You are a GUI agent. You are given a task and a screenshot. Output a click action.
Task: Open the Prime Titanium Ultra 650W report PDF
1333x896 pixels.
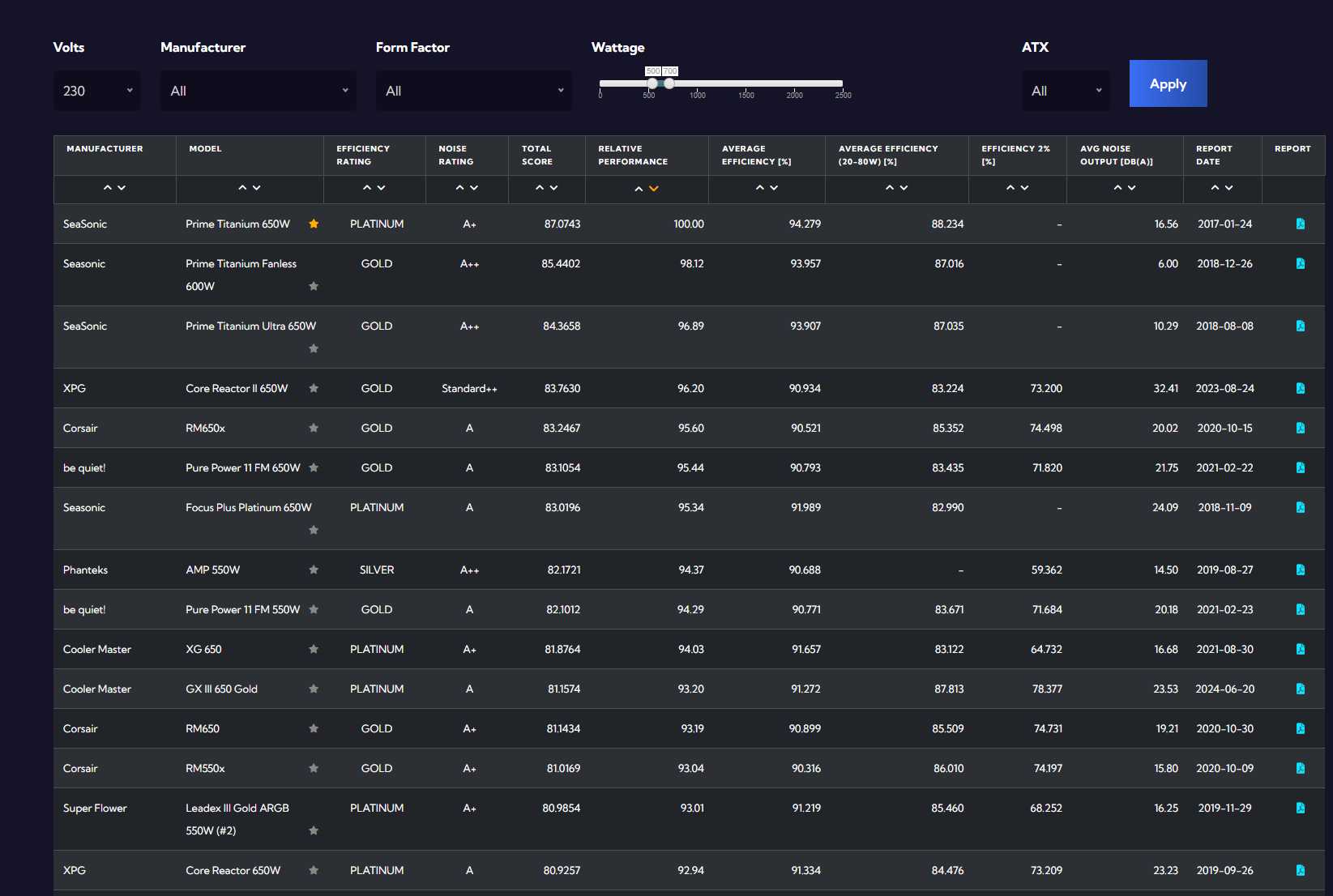coord(1300,326)
